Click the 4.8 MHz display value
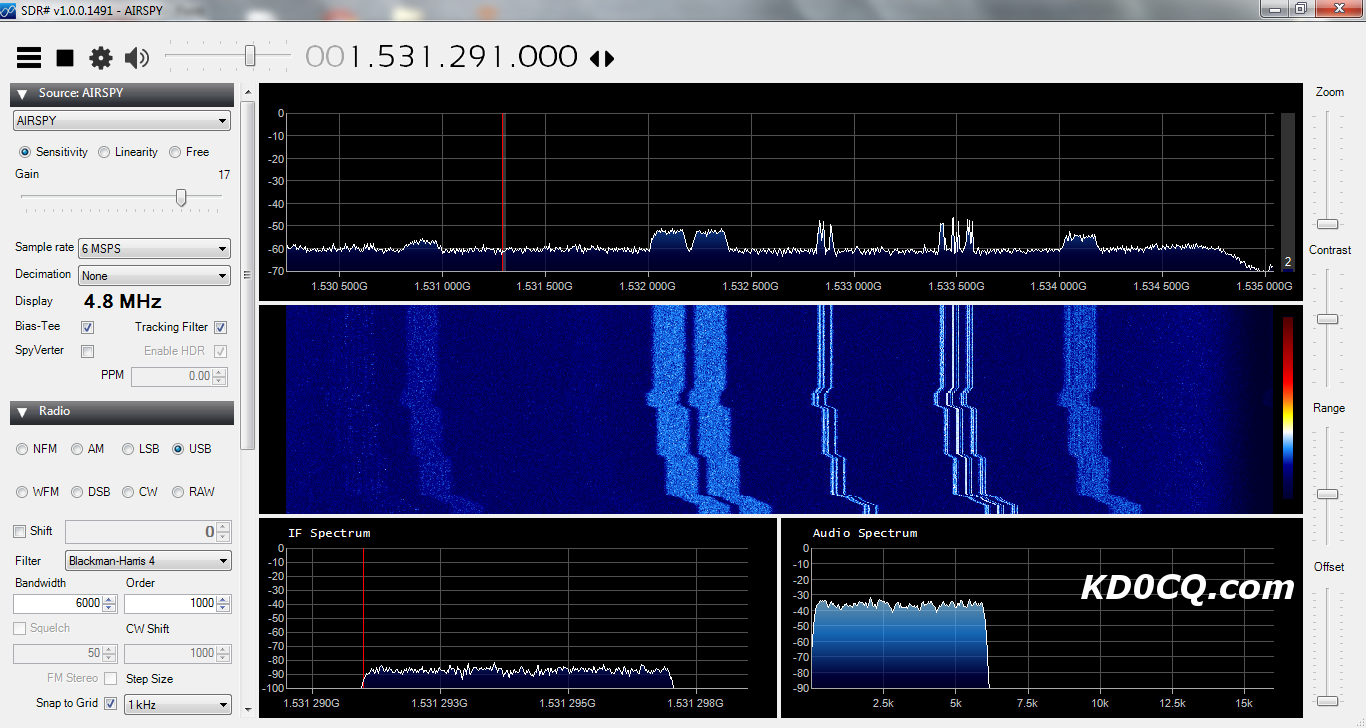 (x=122, y=302)
